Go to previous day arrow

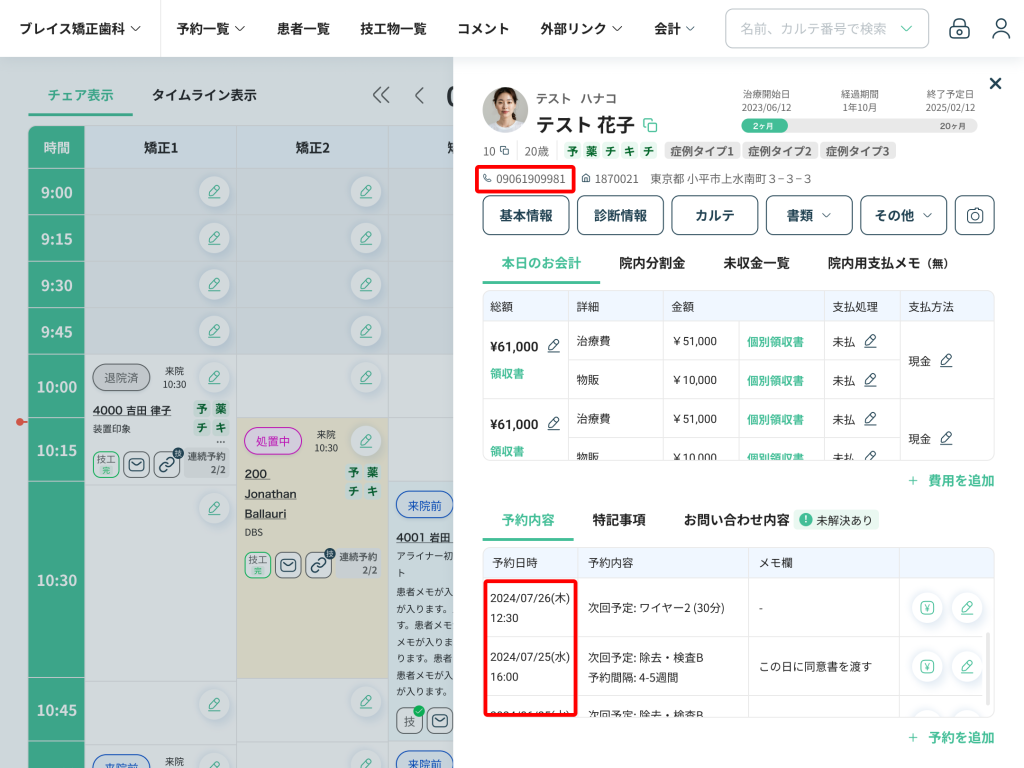coord(419,95)
